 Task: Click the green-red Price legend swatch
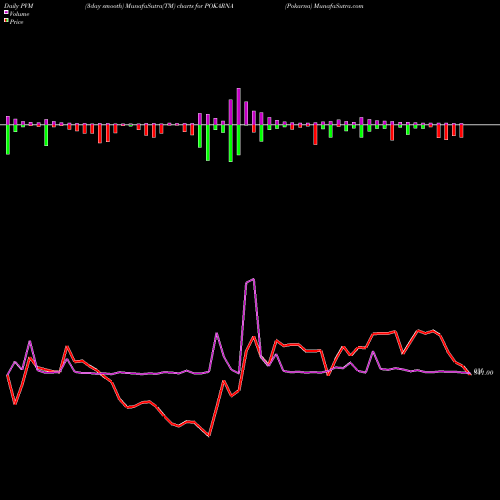tap(6, 20)
